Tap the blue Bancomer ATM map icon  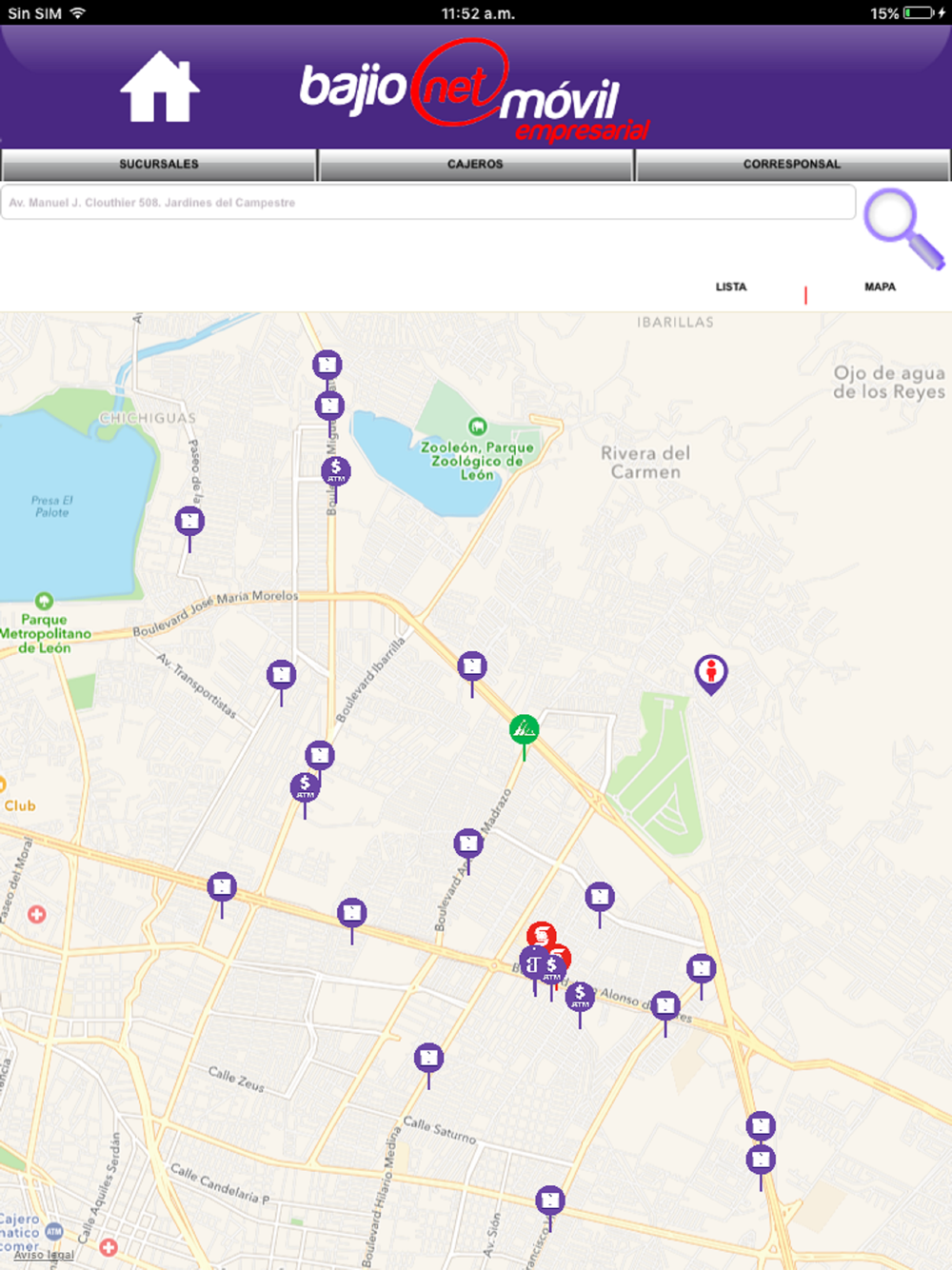click(x=54, y=1231)
